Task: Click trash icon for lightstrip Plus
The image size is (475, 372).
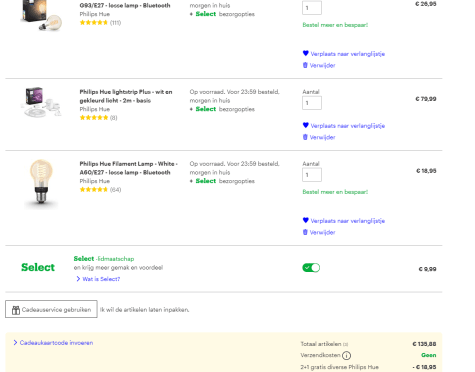Action: click(x=305, y=137)
